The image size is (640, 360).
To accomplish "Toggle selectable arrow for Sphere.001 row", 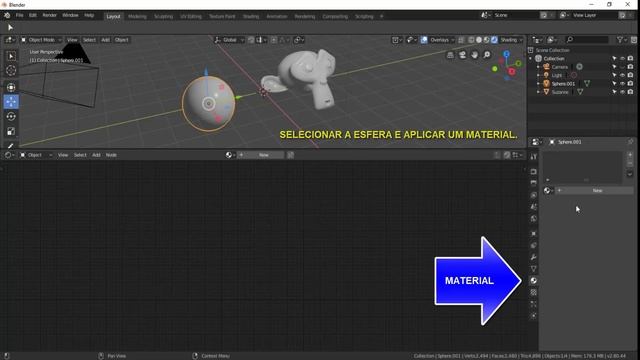I will (614, 84).
